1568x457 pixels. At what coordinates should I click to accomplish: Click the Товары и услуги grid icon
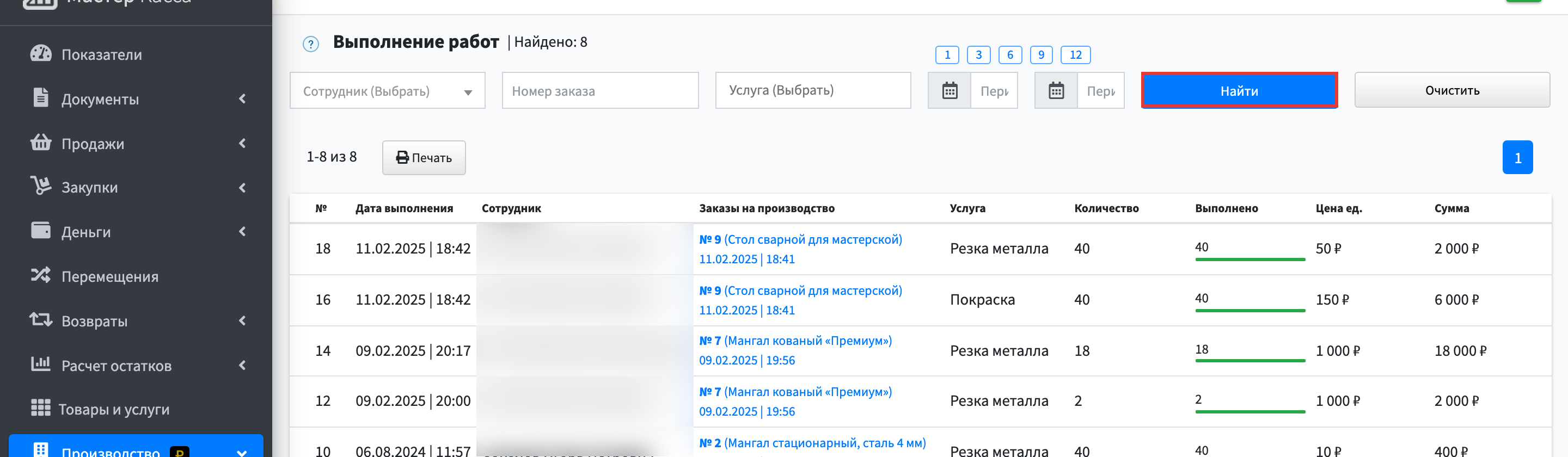[x=41, y=407]
